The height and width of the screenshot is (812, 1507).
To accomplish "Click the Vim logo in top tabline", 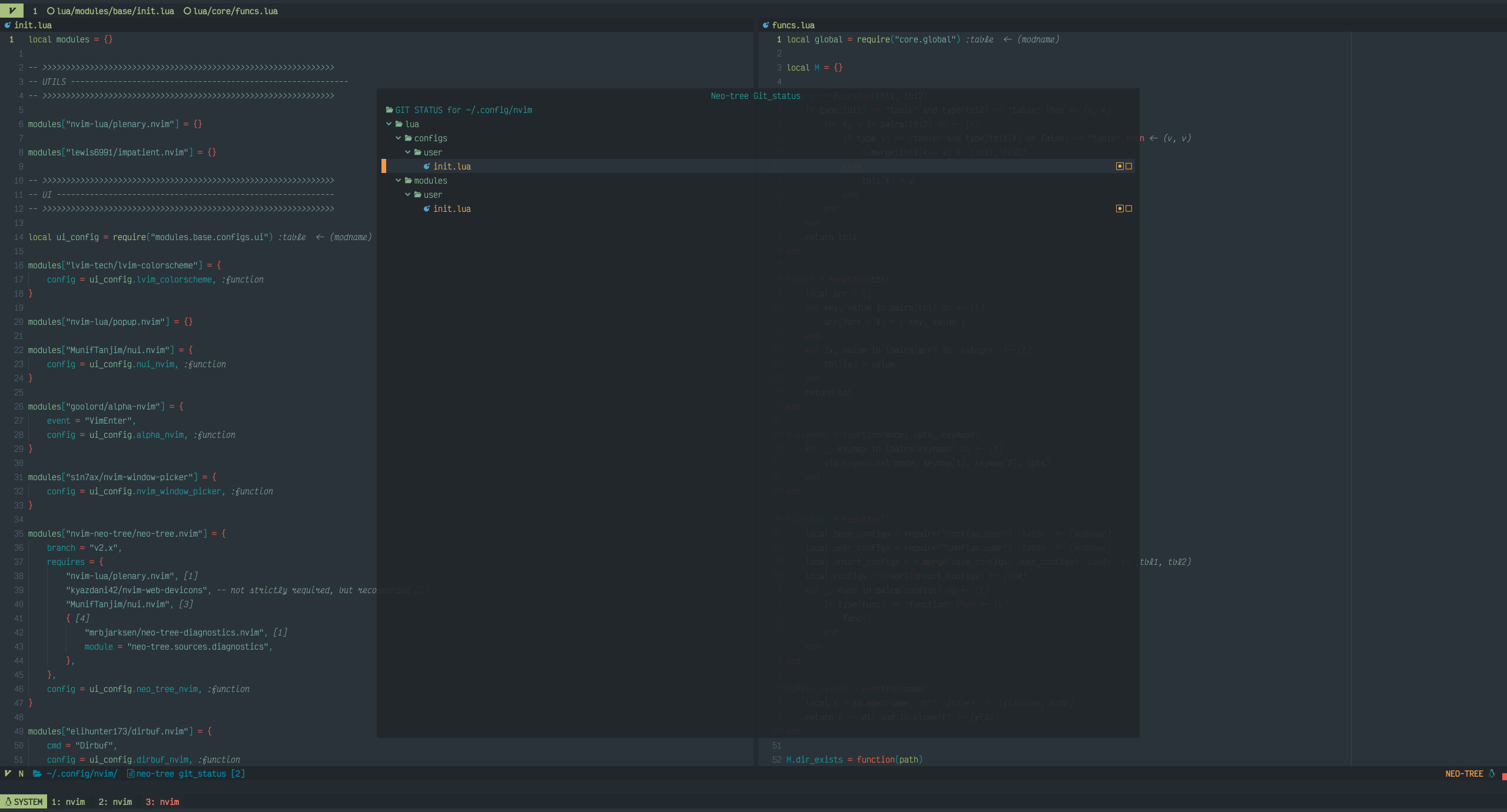I will 12,11.
